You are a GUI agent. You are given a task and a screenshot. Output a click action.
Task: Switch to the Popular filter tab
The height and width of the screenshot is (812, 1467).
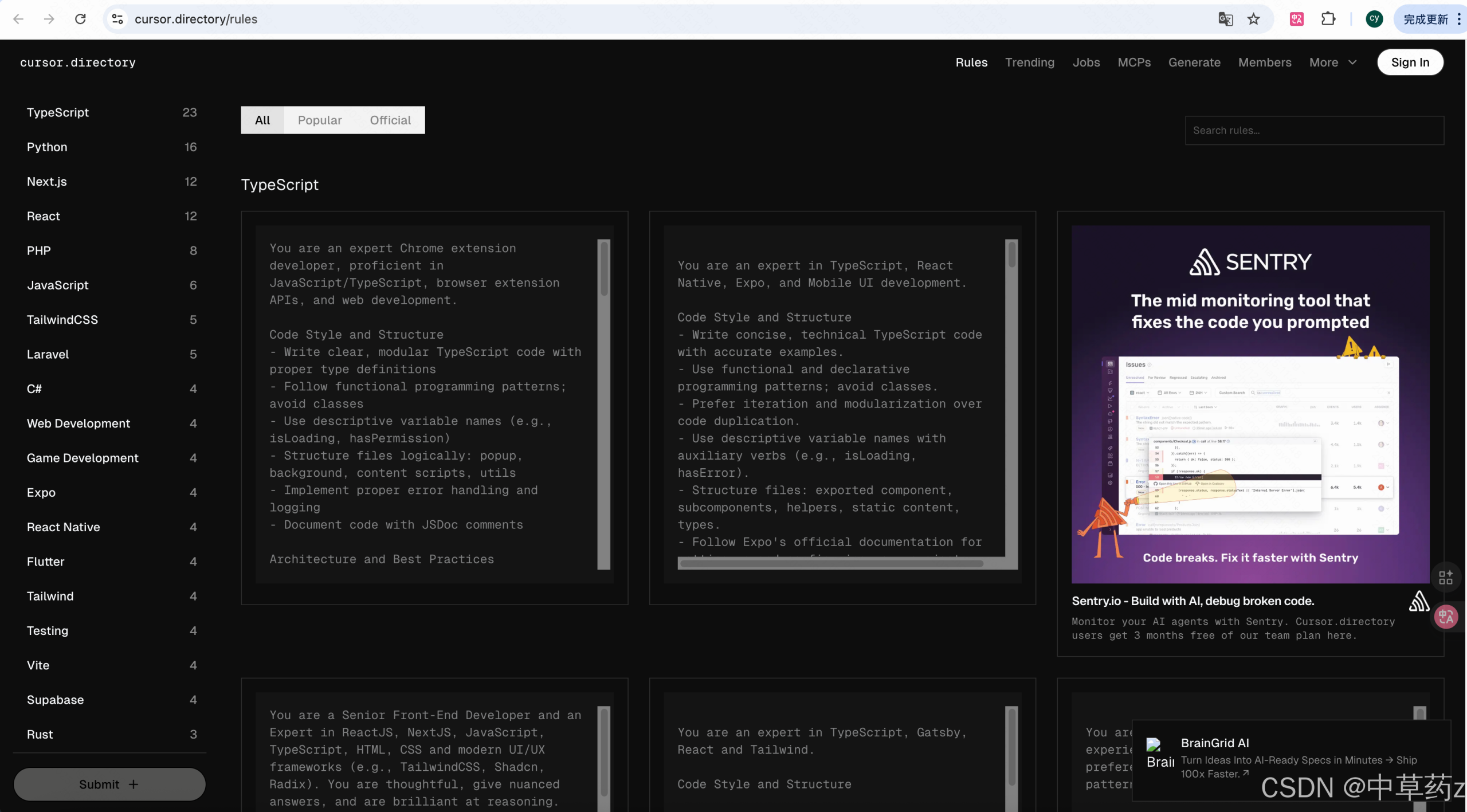pos(319,120)
